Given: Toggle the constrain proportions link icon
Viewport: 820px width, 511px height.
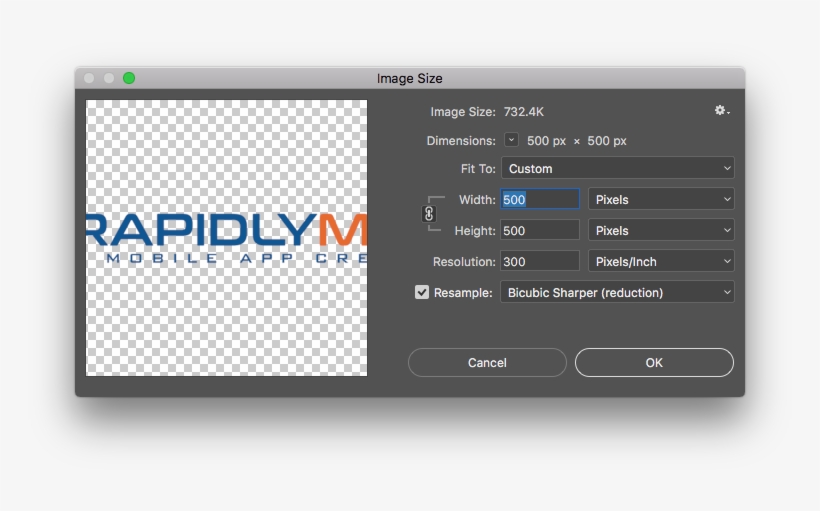Looking at the screenshot, I should click(x=429, y=214).
